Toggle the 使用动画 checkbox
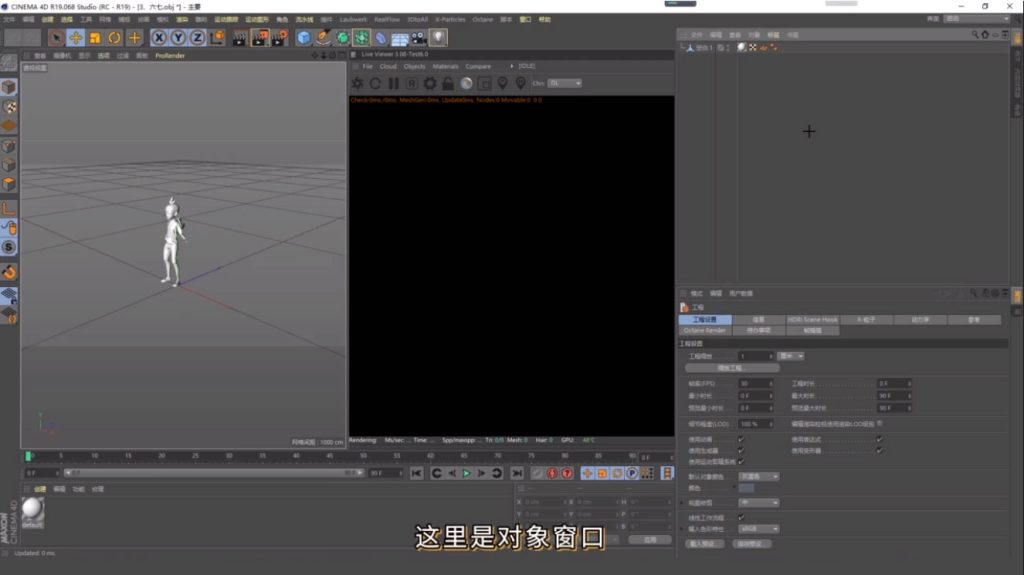Image resolution: width=1024 pixels, height=575 pixels. pyautogui.click(x=741, y=438)
